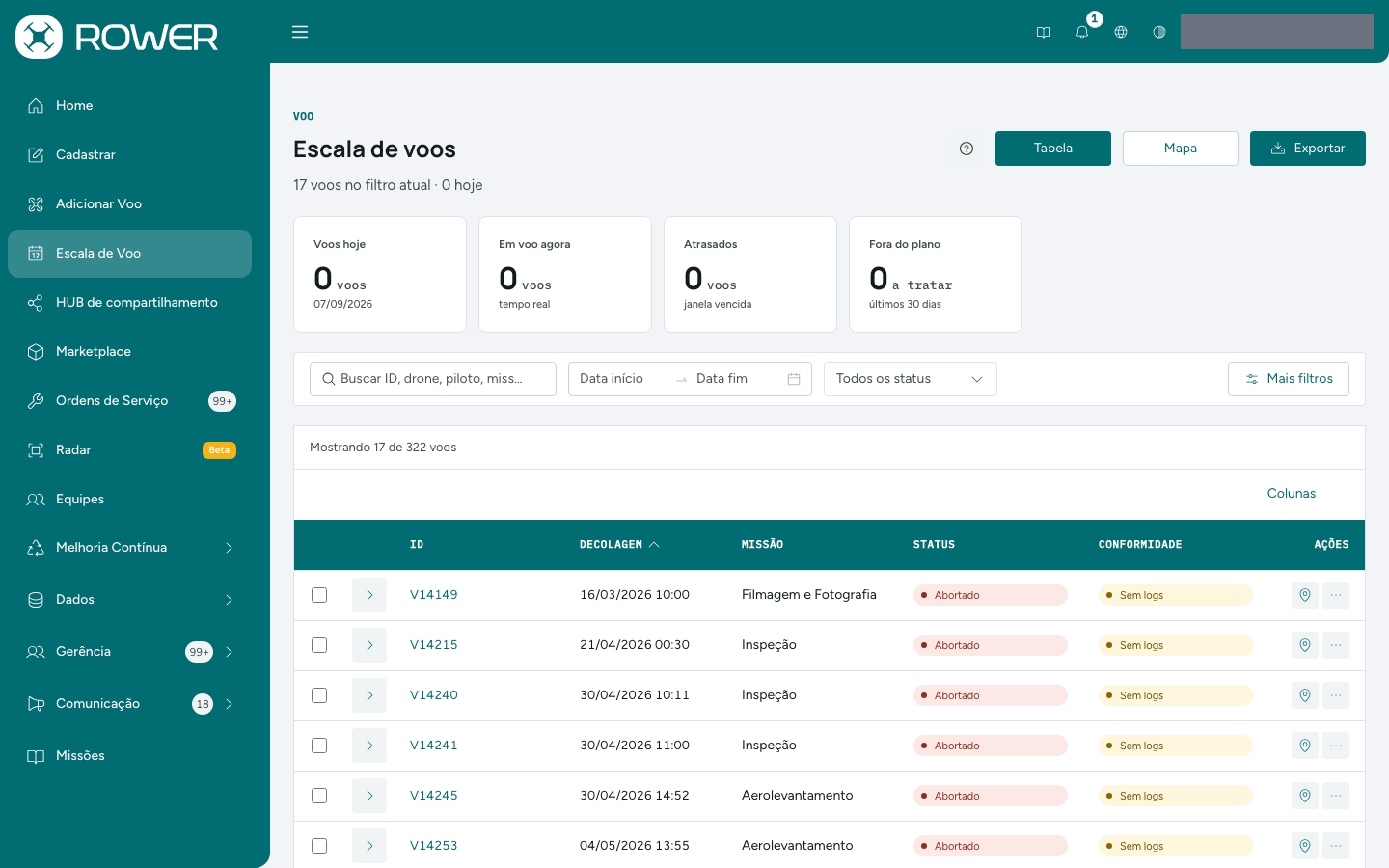
Task: Open Mais filtros
Action: [x=1289, y=379]
